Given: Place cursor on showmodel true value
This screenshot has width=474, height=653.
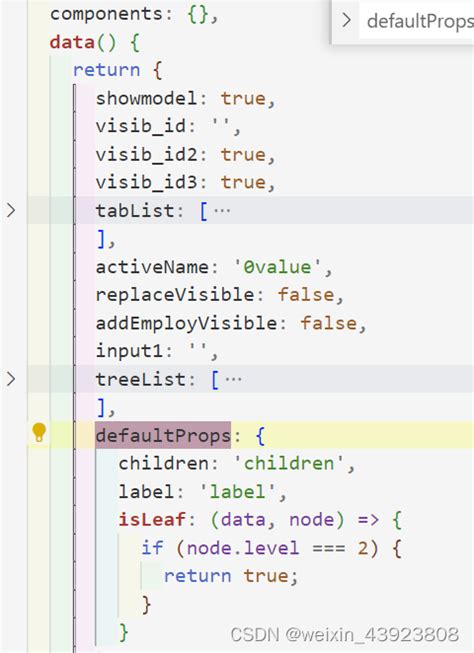Looking at the screenshot, I should pos(243,98).
